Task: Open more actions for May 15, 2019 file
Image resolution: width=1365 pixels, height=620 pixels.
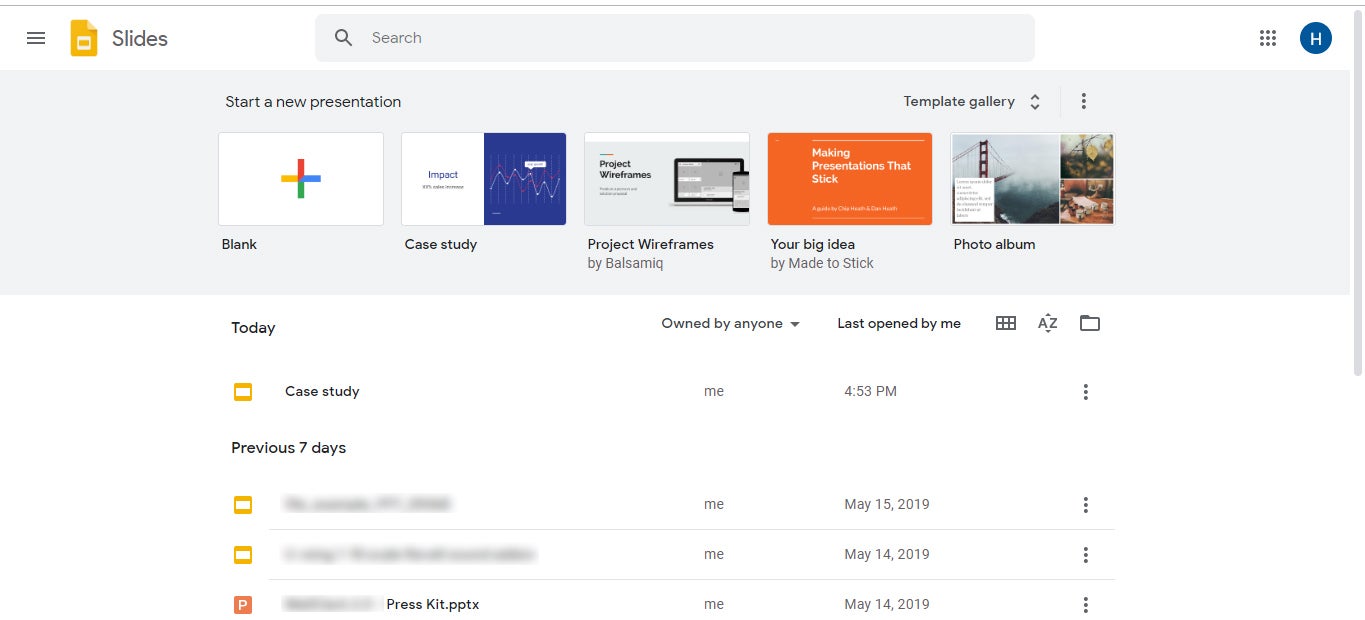Action: click(x=1085, y=505)
